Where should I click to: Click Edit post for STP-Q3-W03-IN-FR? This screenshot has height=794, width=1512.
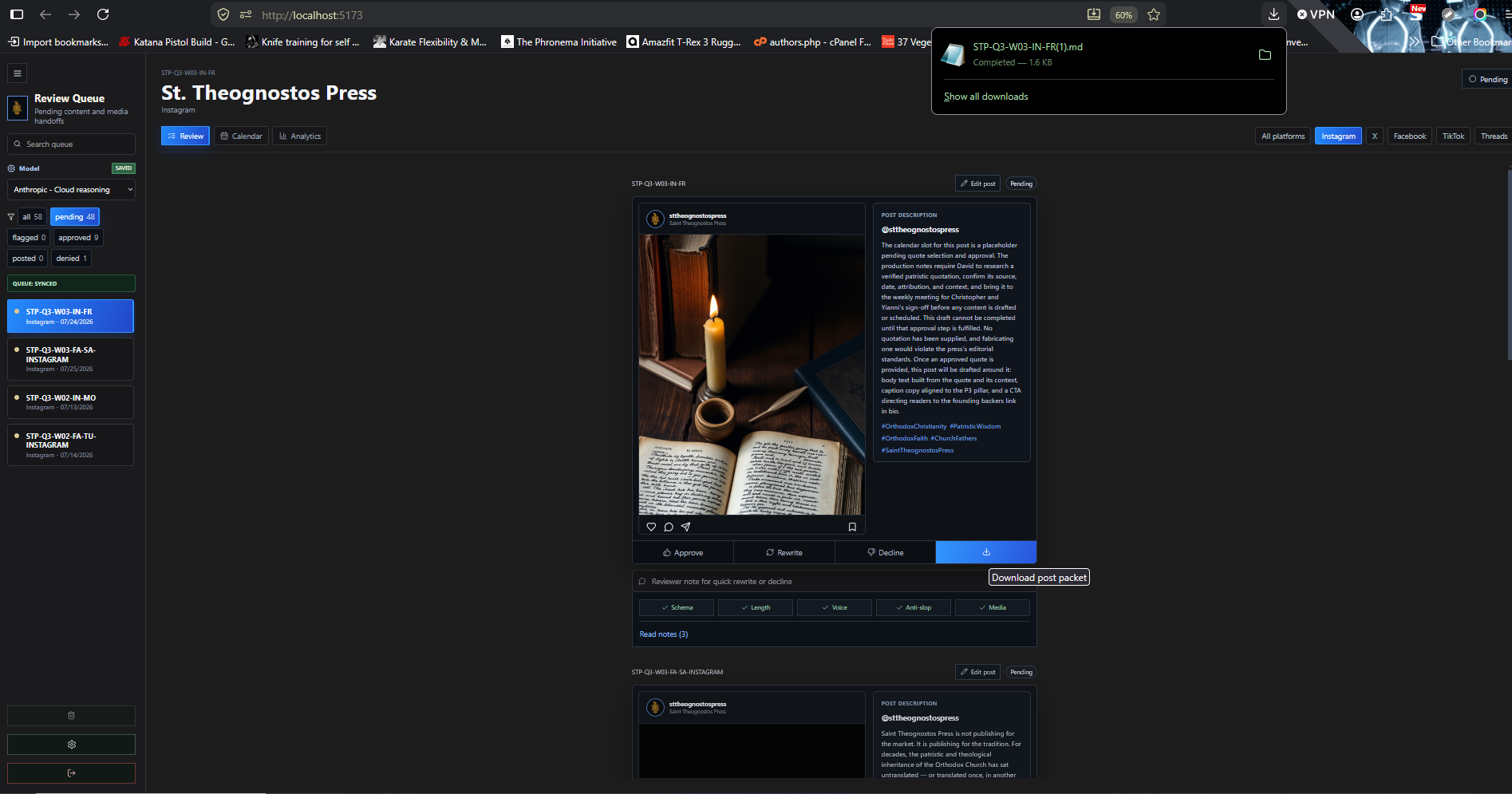(977, 184)
